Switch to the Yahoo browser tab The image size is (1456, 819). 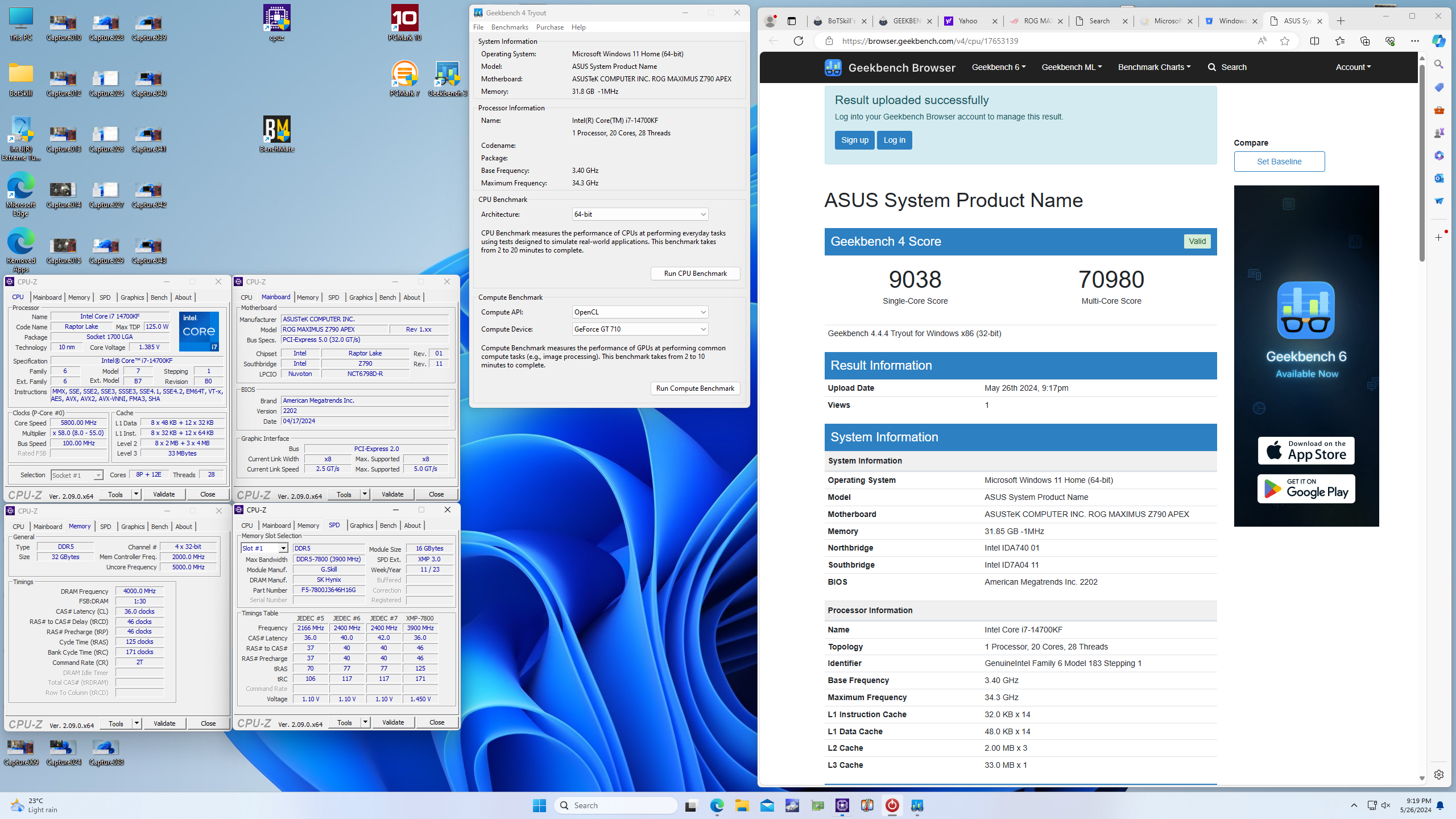[971, 21]
